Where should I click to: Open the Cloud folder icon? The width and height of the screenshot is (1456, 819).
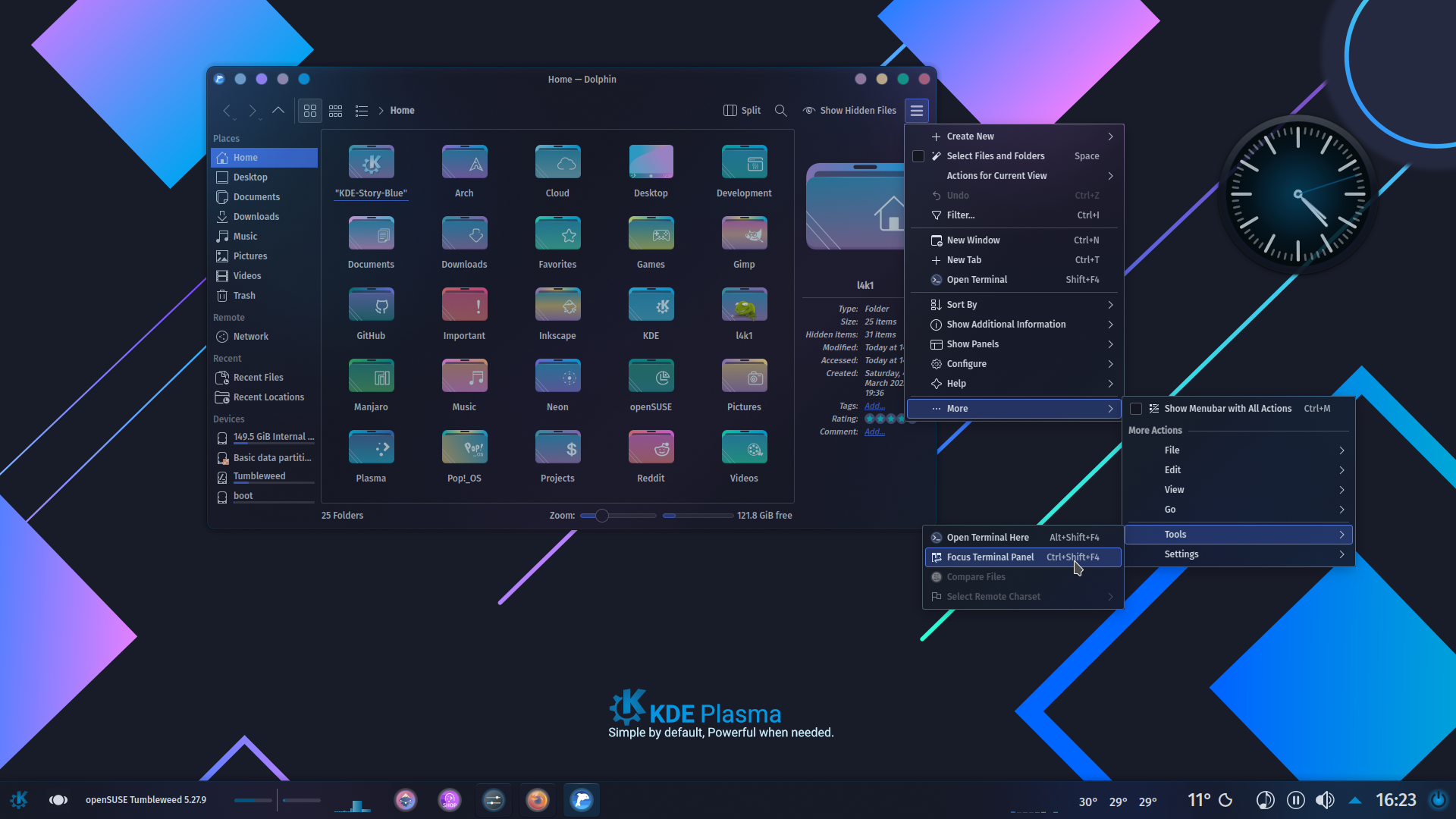(x=557, y=162)
